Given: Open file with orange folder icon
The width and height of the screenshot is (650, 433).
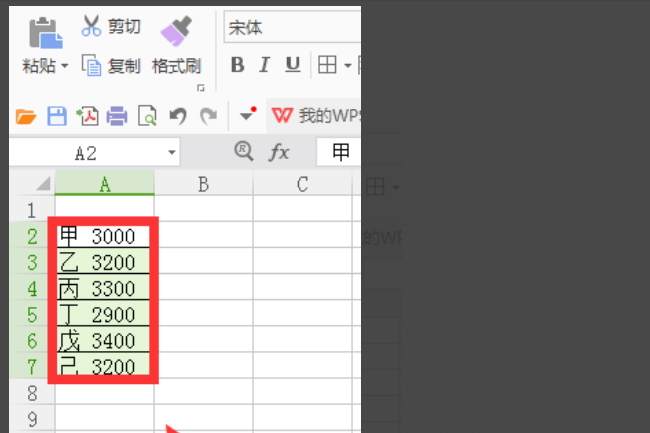Looking at the screenshot, I should click(26, 116).
